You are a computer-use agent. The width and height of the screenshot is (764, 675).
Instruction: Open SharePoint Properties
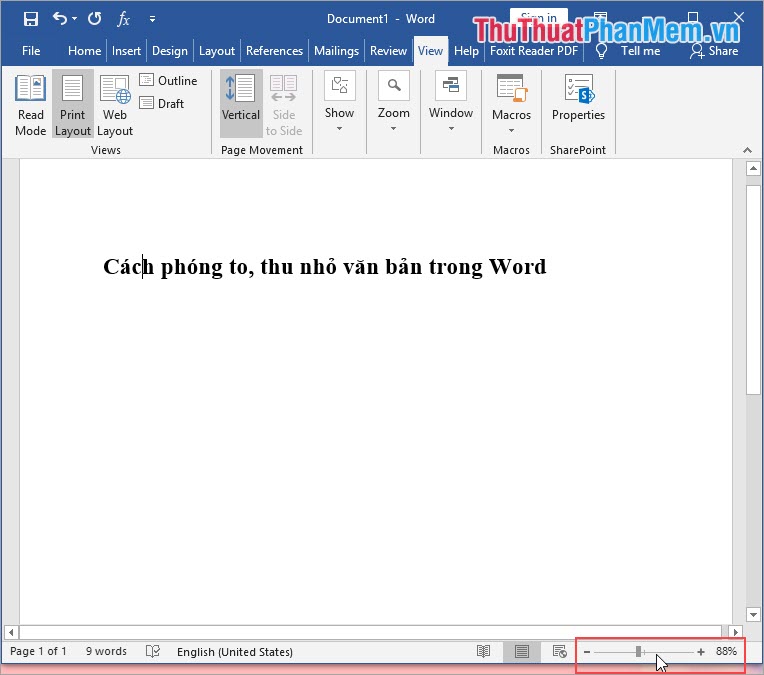click(x=578, y=97)
